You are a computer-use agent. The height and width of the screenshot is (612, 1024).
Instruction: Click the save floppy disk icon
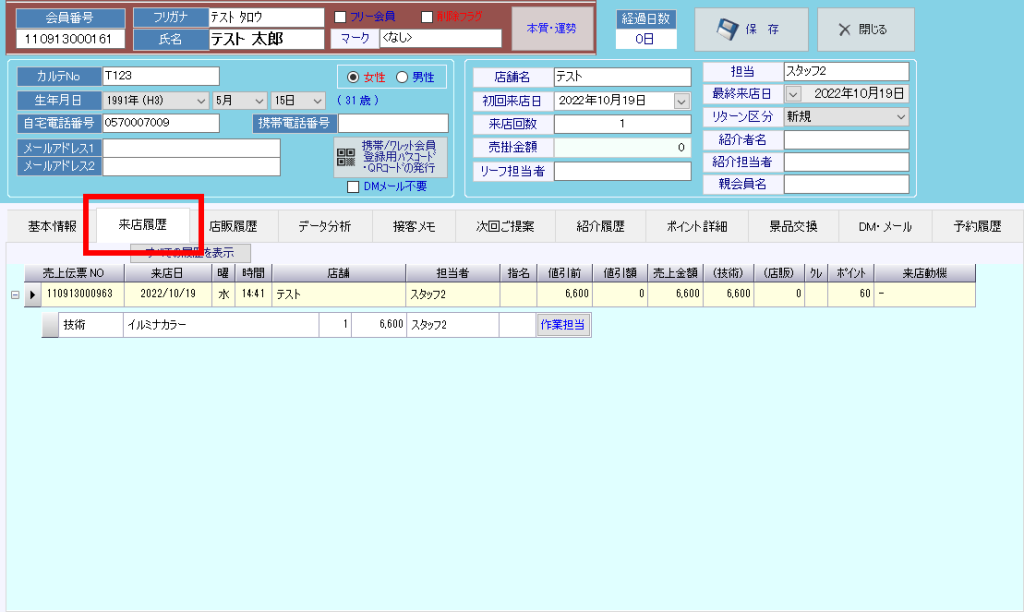pyautogui.click(x=728, y=30)
